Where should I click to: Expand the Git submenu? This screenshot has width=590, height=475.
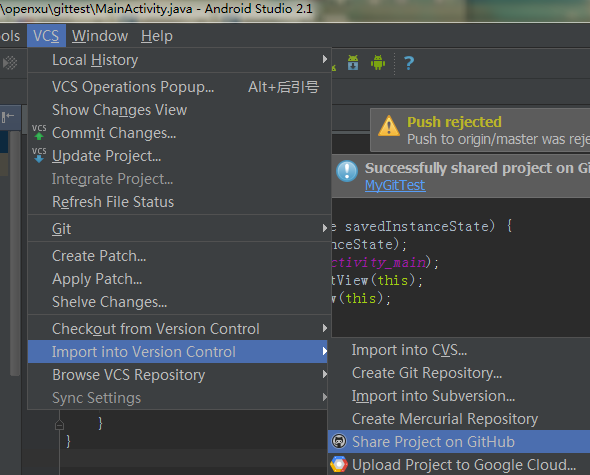179,228
